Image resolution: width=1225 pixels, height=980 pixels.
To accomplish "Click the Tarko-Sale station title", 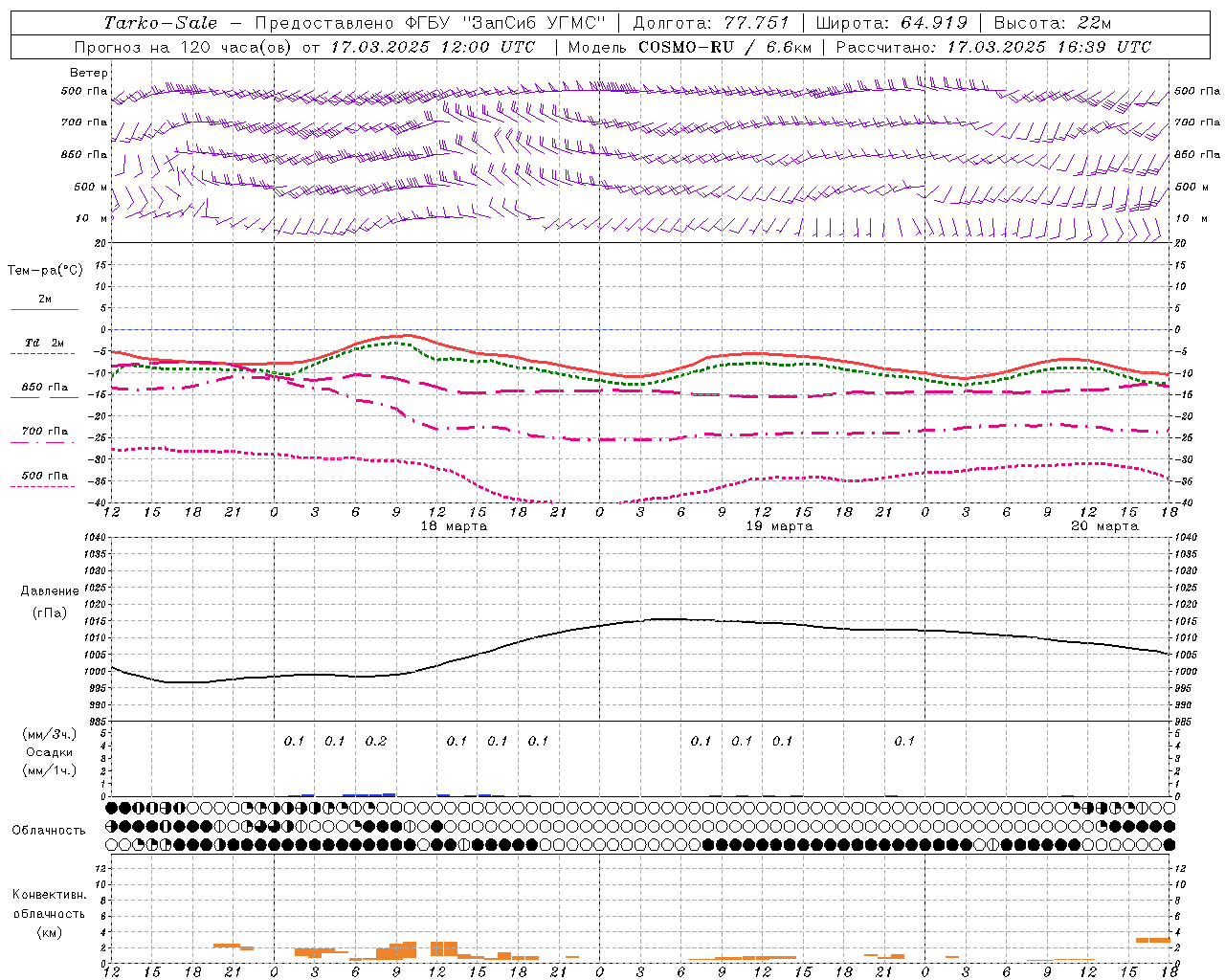I will (x=160, y=23).
